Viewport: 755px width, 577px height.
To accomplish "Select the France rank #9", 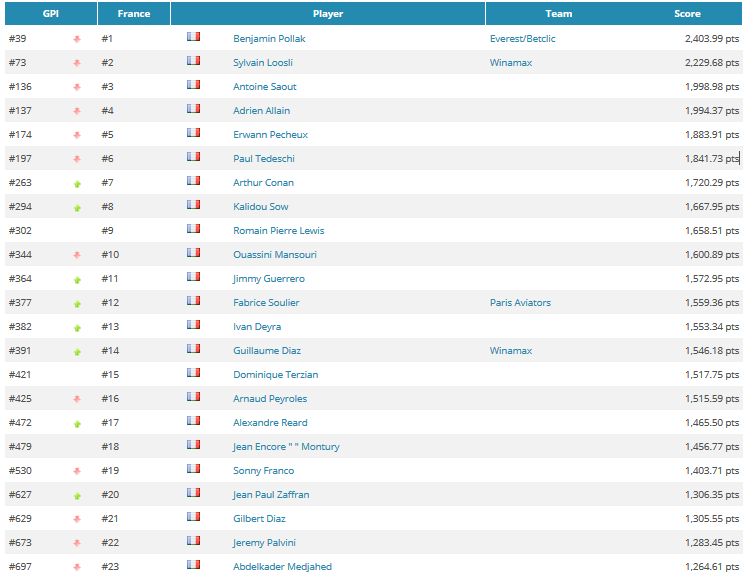I will [x=107, y=231].
